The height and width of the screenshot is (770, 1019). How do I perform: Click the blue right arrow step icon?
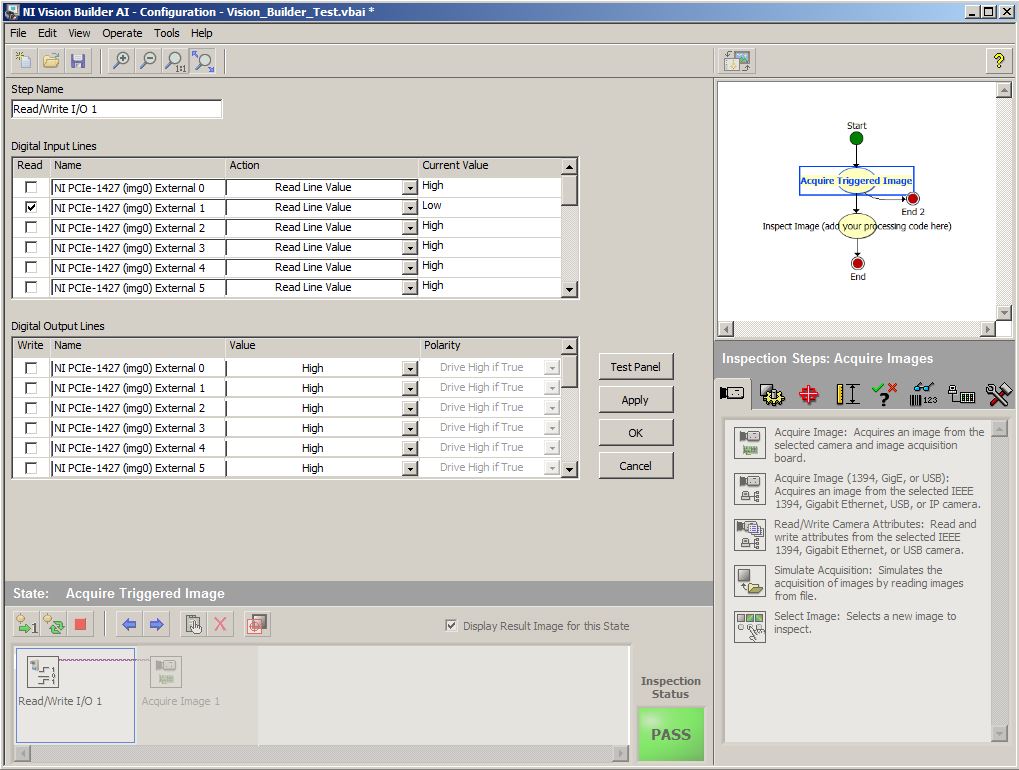[x=157, y=624]
